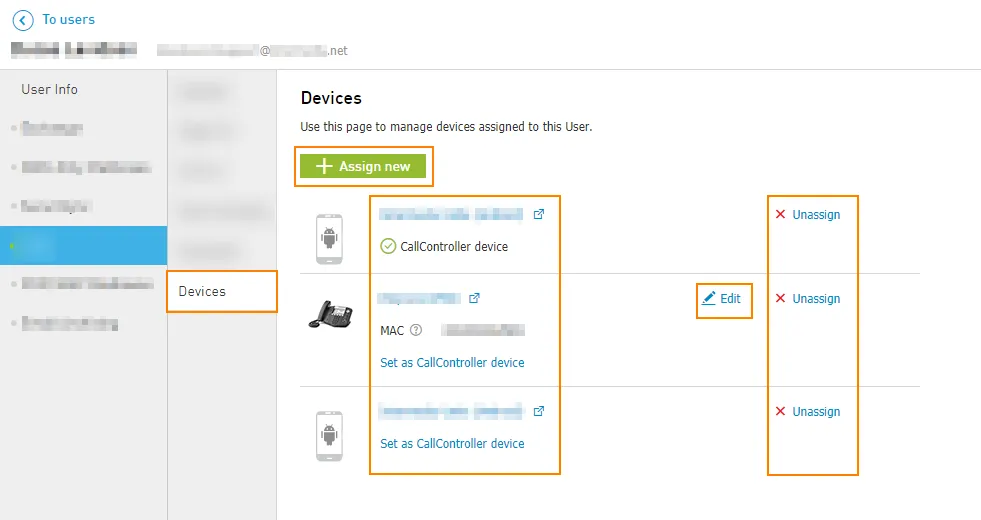Go back using the To users arrow icon
This screenshot has width=981, height=520.
tap(23, 21)
